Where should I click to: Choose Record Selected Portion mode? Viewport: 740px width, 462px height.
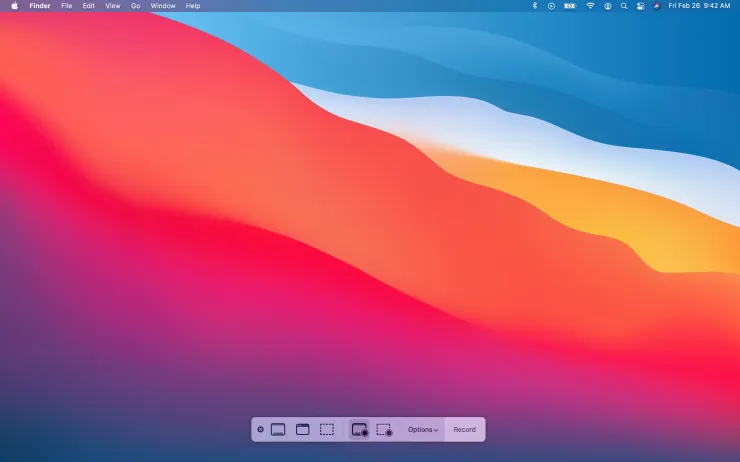point(384,430)
